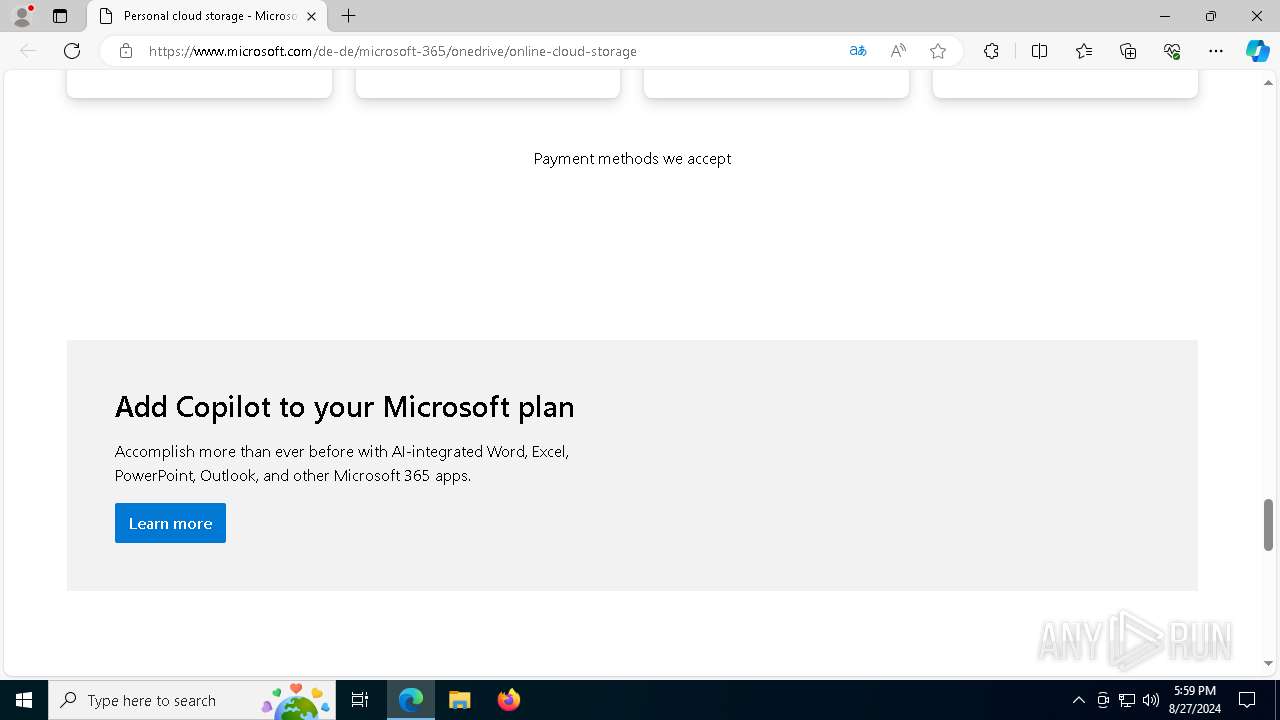Screen dimensions: 1280x720
Task: Click the scrollbar up arrow
Action: click(1268, 82)
